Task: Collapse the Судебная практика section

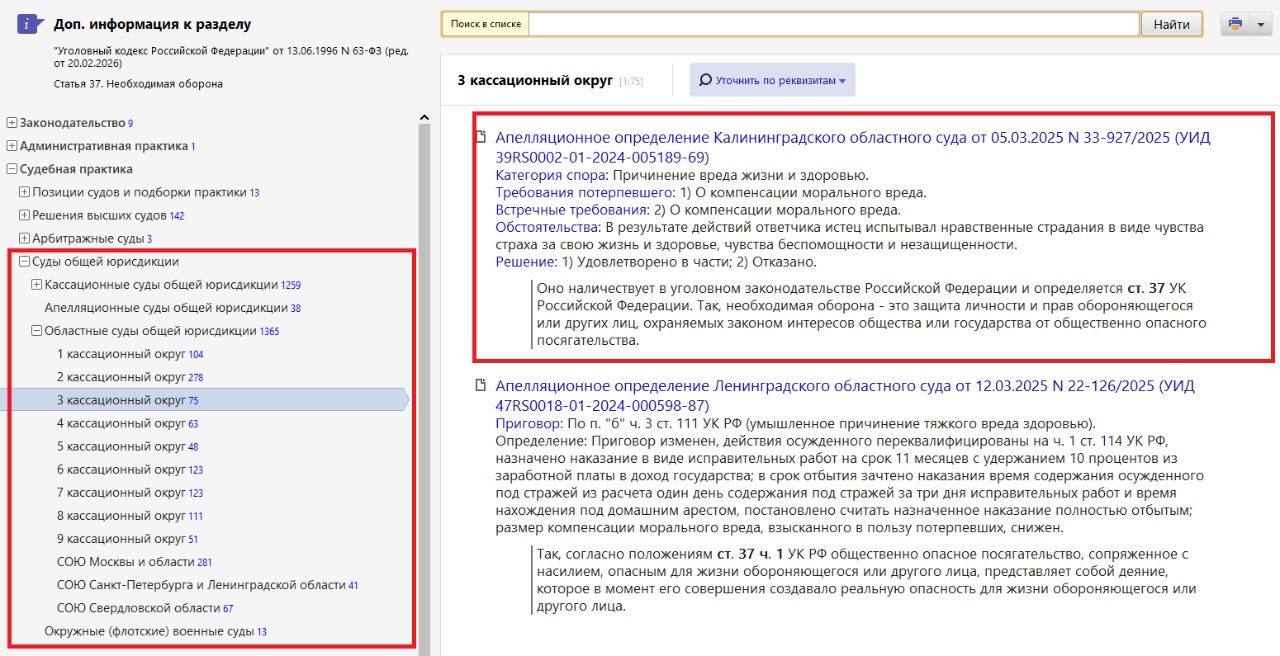Action: 12,169
